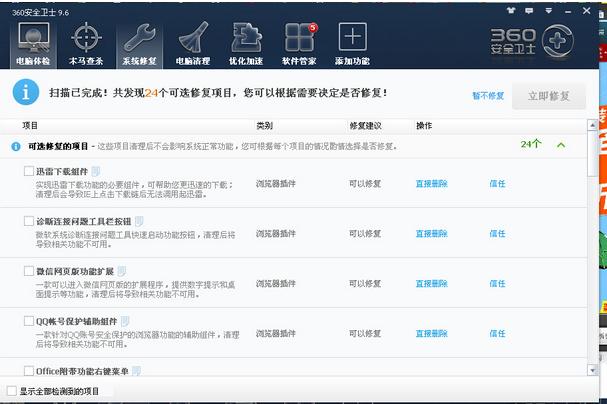Check the 诊断连接问题工具栏按钮 checkbox
This screenshot has width=607, height=404.
[29, 221]
